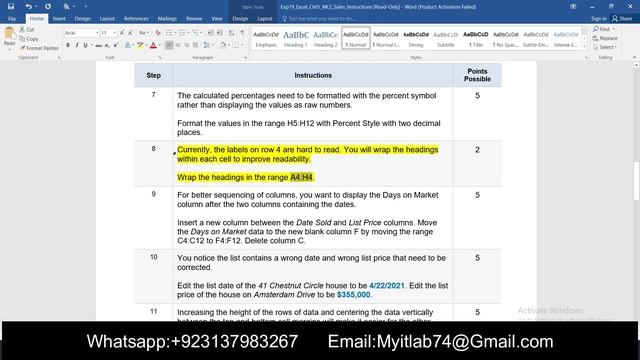Click the Increase Indent icon

click(220, 33)
